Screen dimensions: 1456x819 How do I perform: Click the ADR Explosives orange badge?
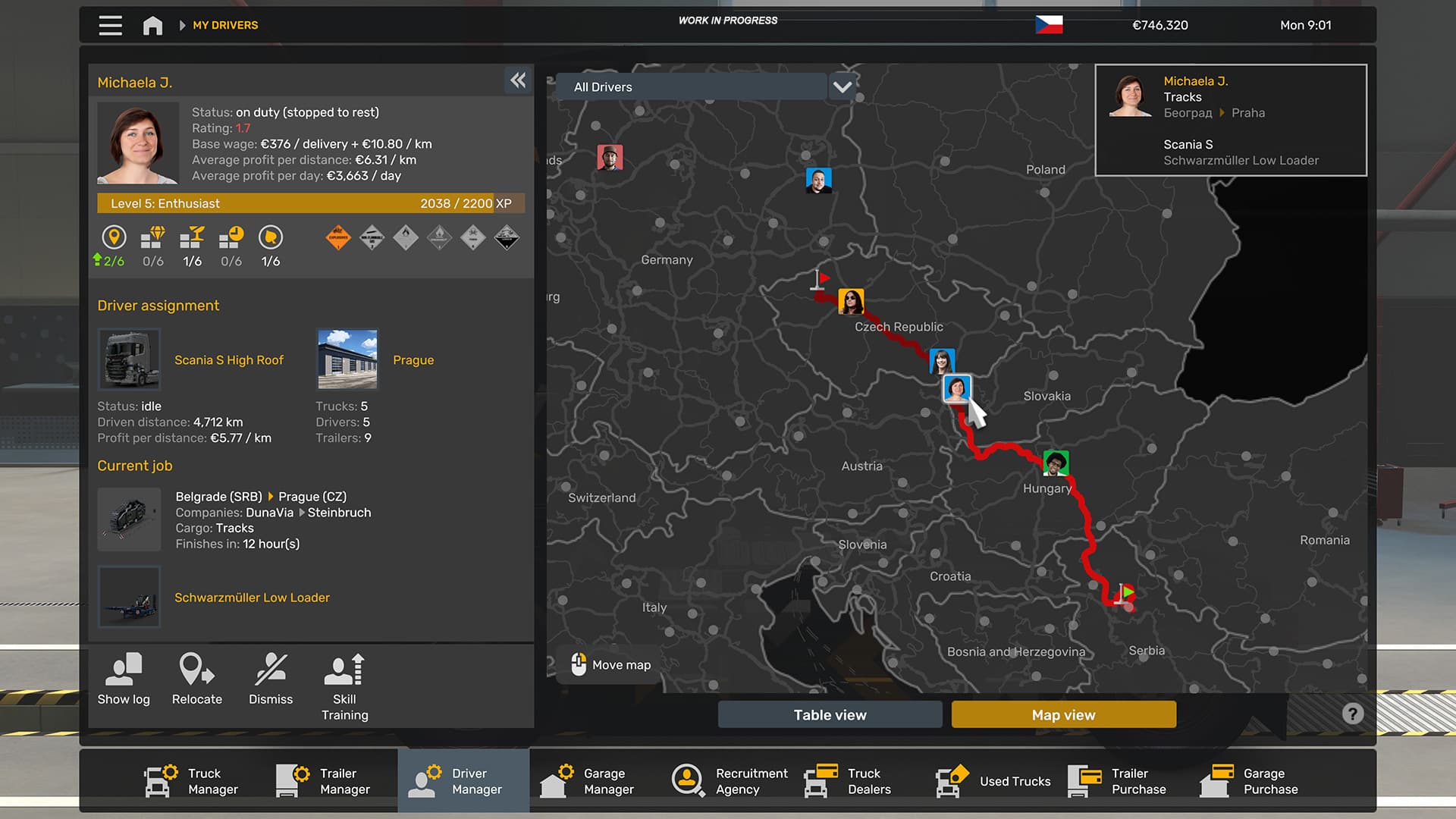(x=338, y=238)
